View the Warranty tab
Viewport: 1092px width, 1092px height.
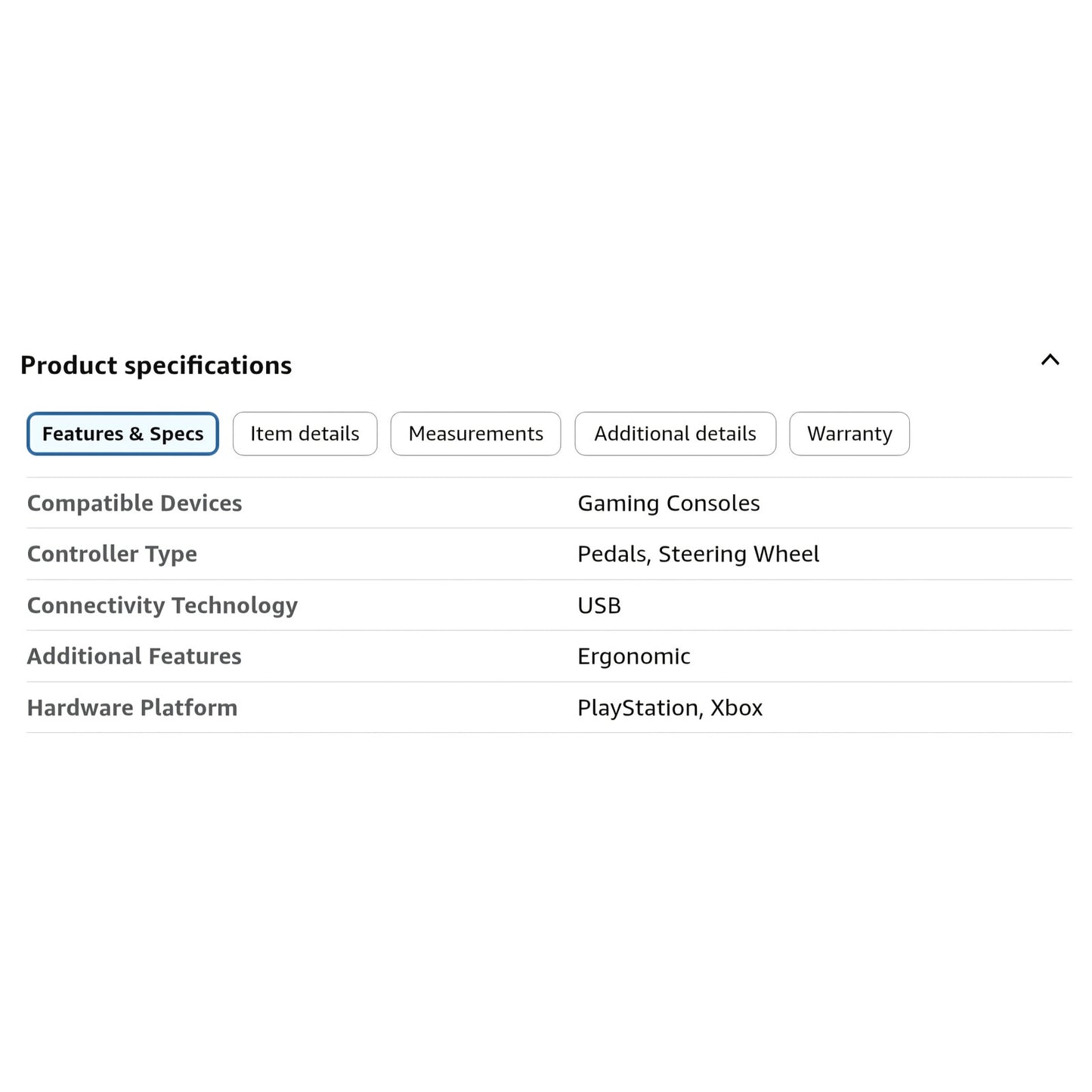849,434
